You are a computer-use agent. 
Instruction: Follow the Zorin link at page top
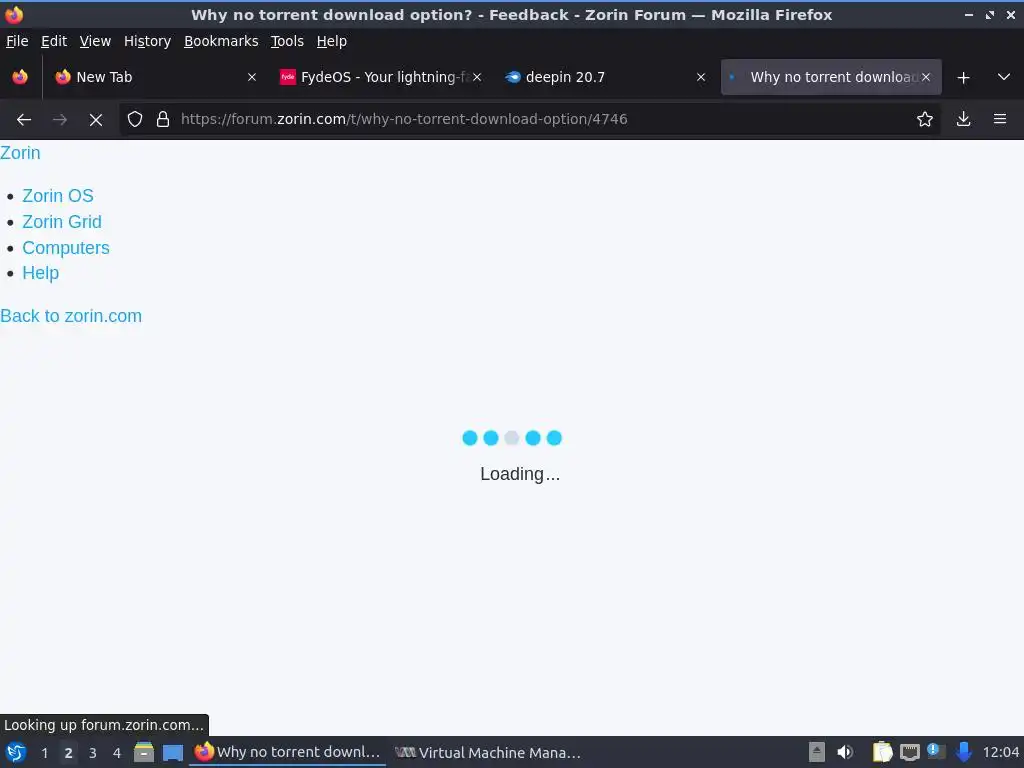point(20,153)
